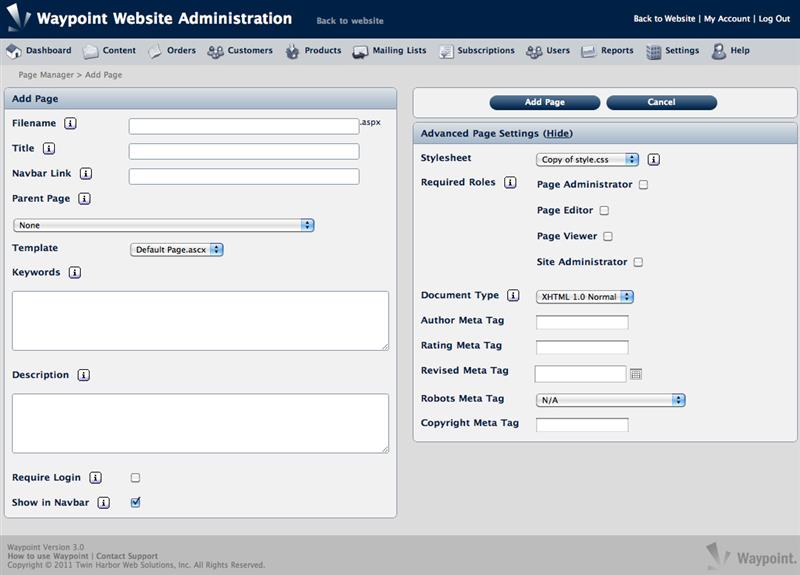Click the Log Out link

(774, 19)
